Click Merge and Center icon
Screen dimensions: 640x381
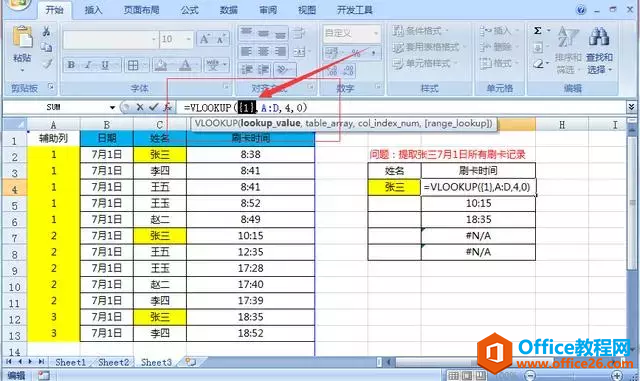(300, 51)
